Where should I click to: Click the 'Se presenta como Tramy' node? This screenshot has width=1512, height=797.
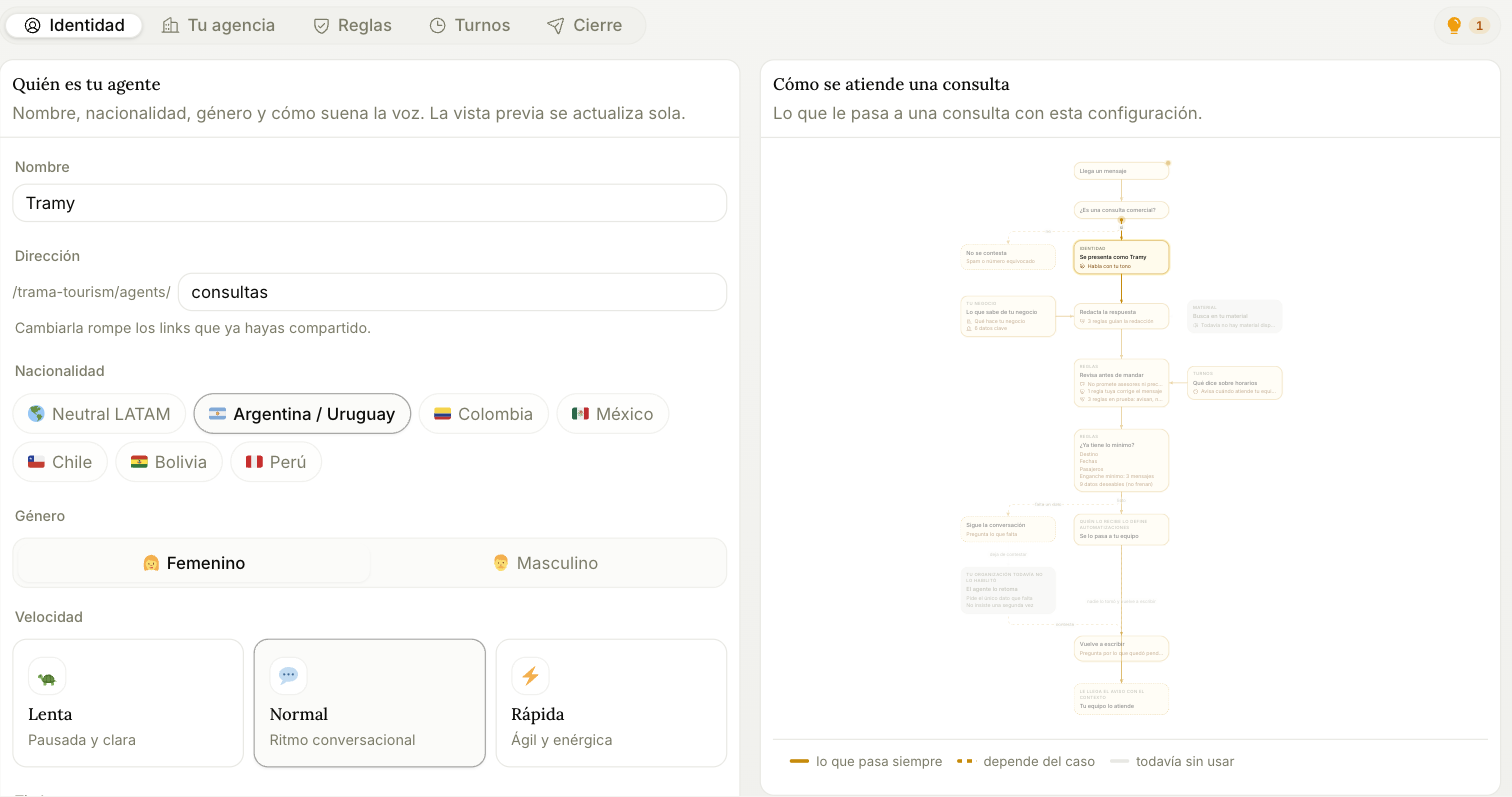[1121, 257]
